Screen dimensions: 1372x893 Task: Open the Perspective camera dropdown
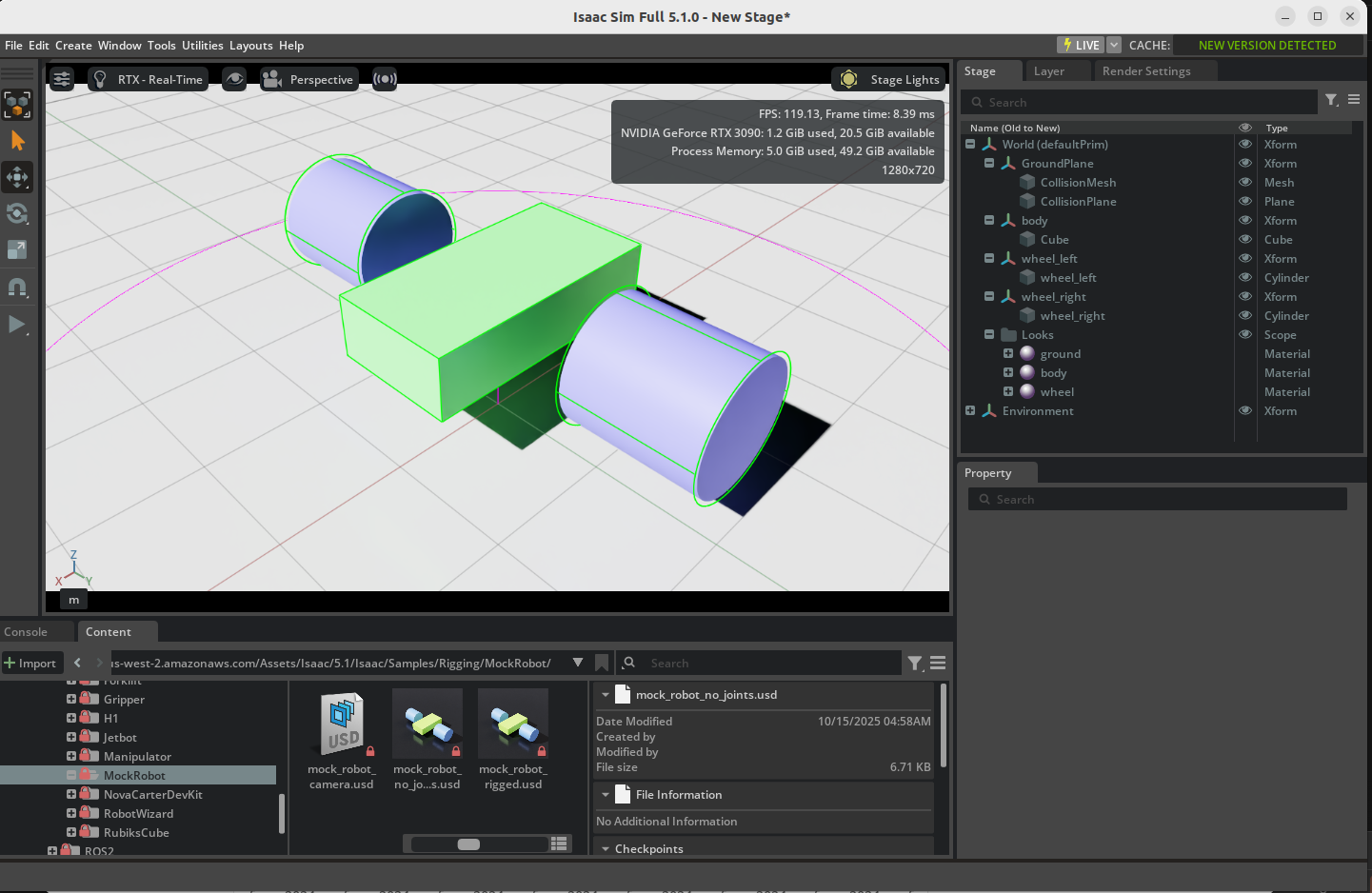point(308,79)
